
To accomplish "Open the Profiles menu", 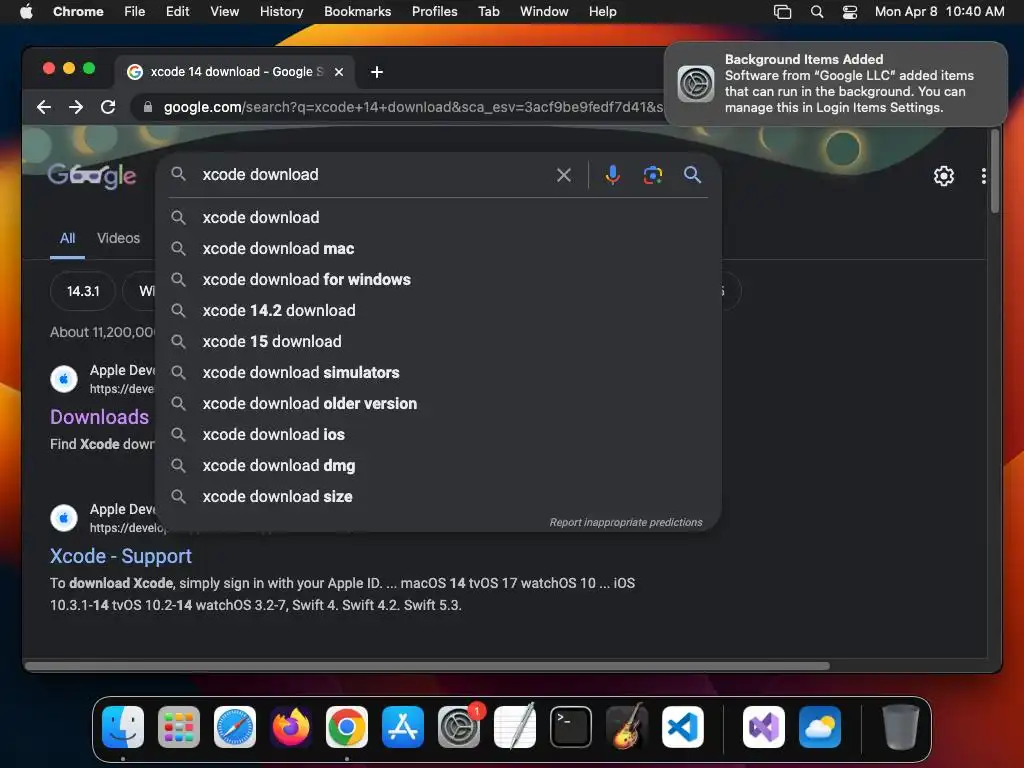I will (x=434, y=12).
